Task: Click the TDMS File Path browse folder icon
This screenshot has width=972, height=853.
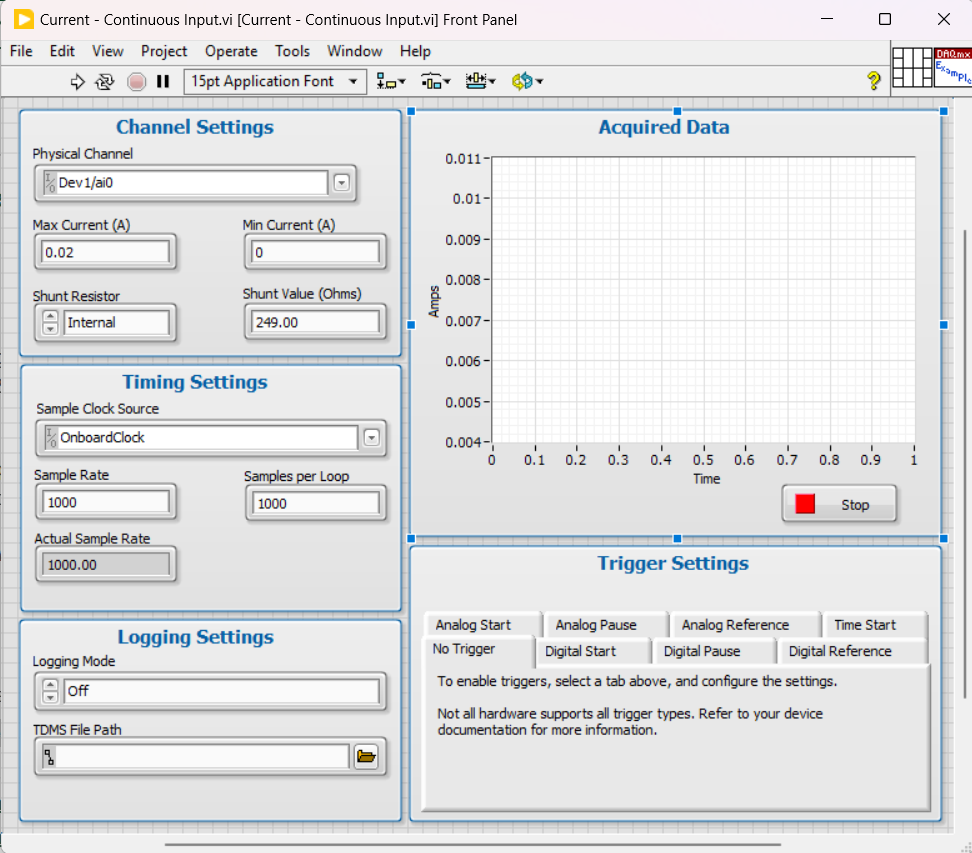Action: (366, 756)
